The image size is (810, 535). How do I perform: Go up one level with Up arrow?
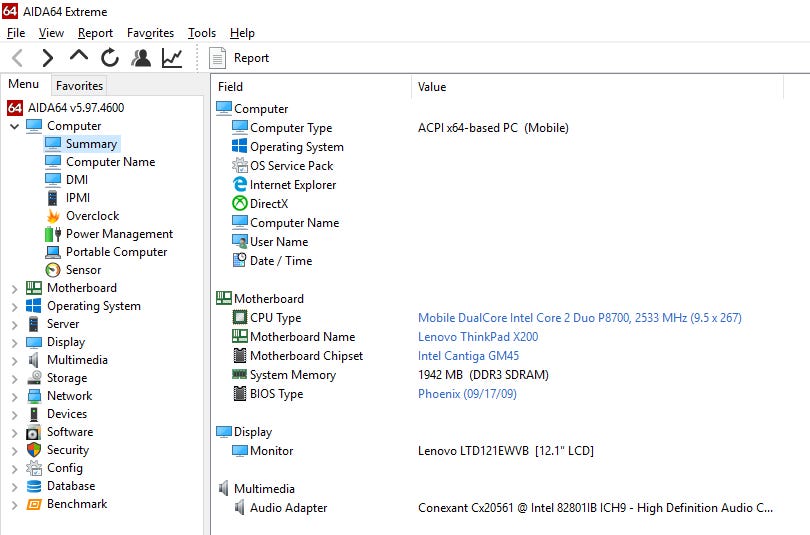point(78,57)
